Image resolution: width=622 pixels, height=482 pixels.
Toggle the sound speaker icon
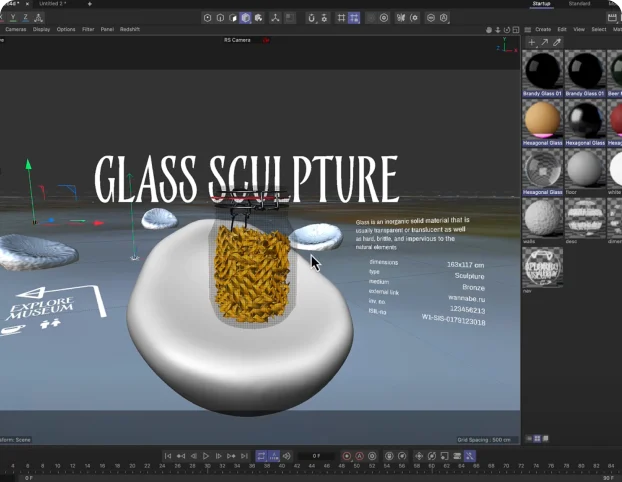coord(286,456)
